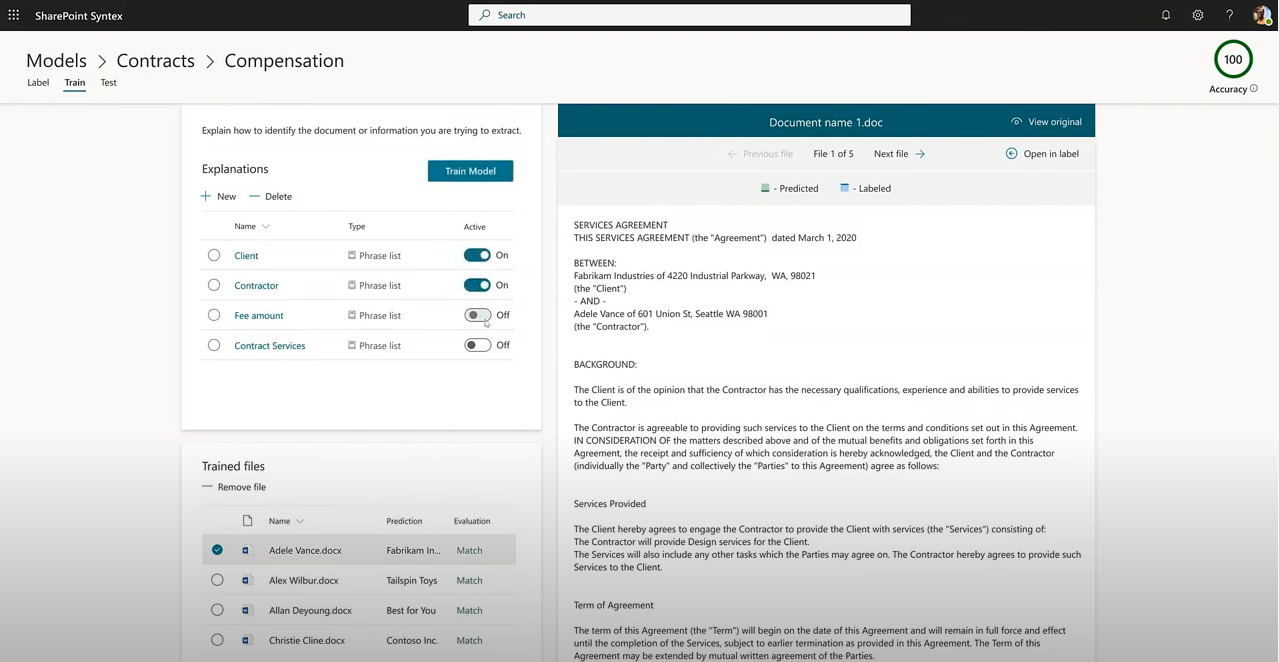Click into the Search box
This screenshot has height=662, width=1279.
pyautogui.click(x=690, y=15)
